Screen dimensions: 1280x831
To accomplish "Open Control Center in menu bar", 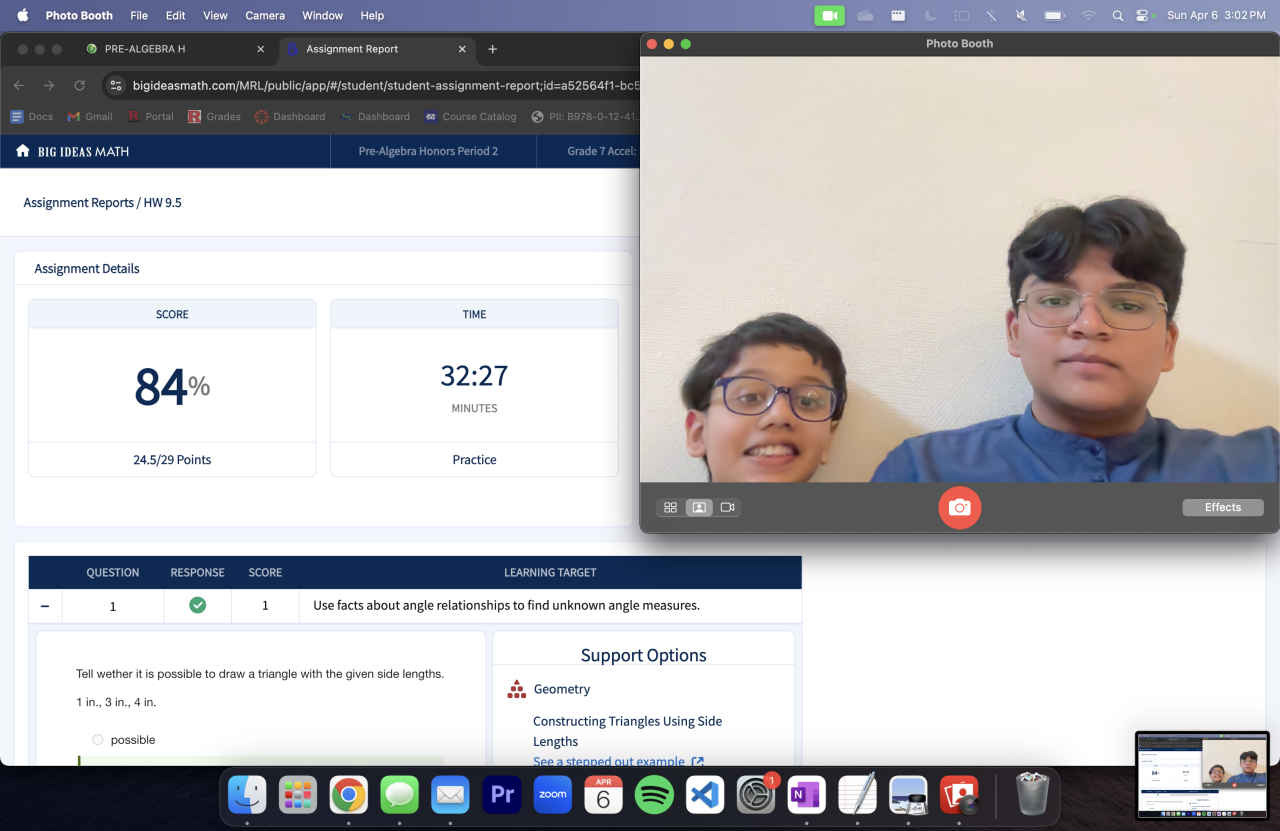I will pos(1142,16).
